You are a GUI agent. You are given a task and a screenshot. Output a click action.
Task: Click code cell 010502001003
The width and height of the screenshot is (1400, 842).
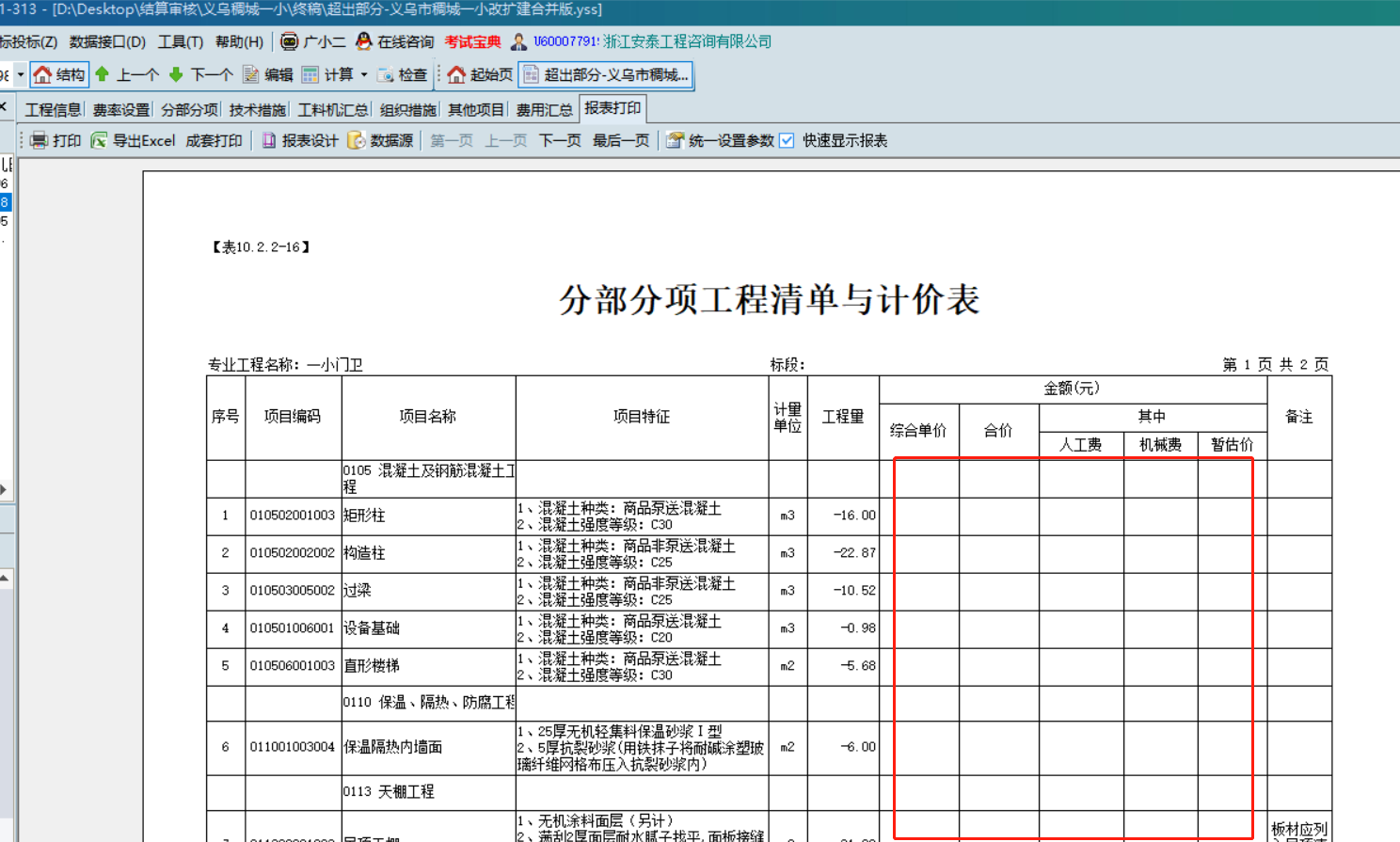(x=293, y=516)
